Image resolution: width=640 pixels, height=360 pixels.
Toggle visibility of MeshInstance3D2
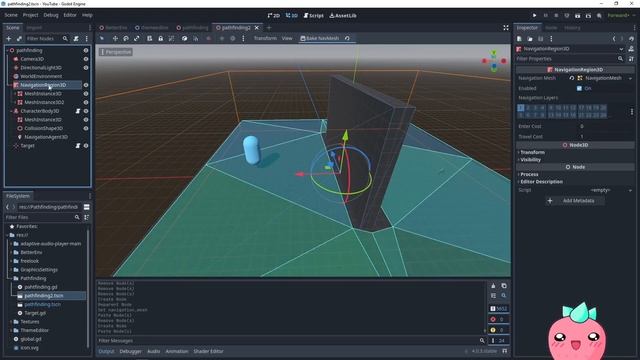[x=86, y=102]
